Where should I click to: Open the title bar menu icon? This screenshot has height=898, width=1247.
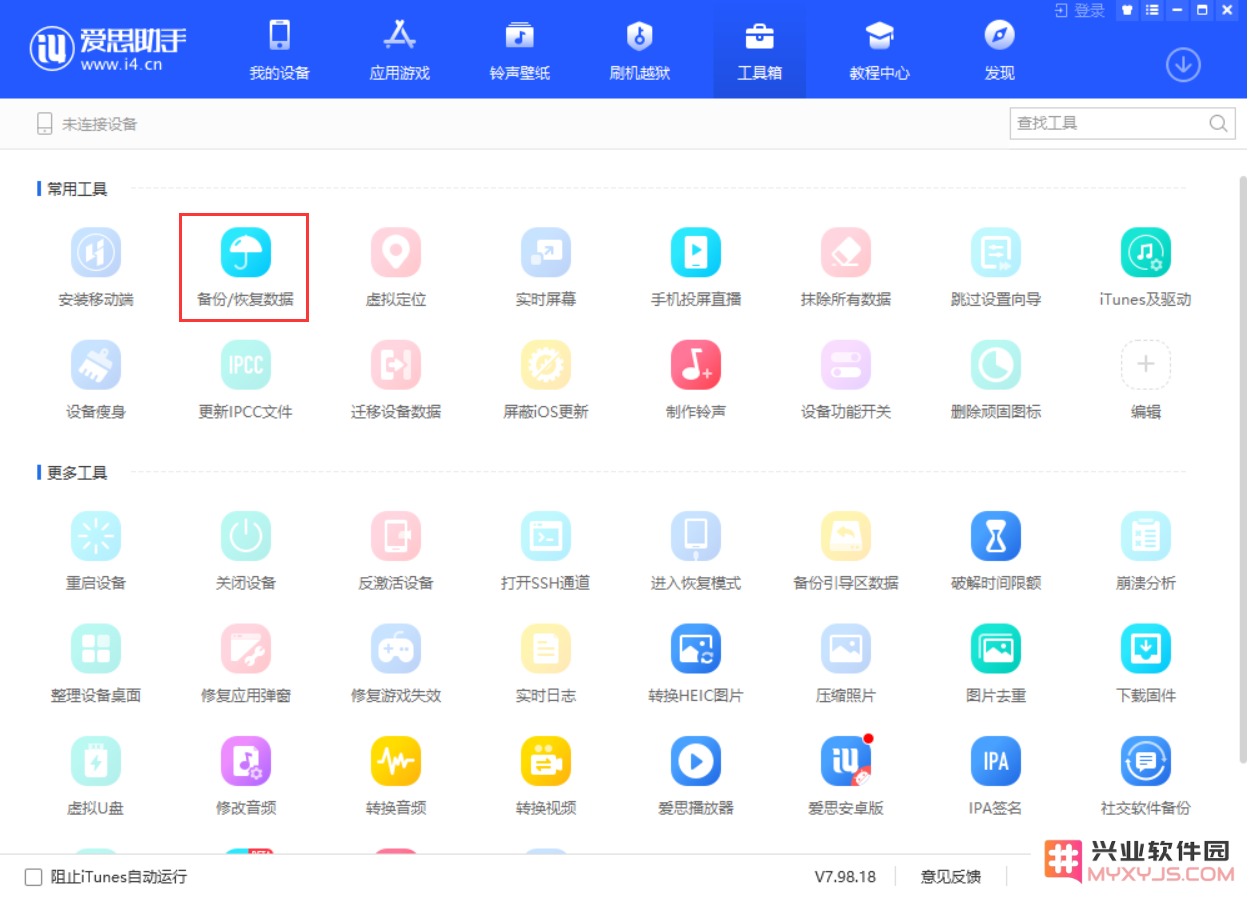pos(1152,10)
